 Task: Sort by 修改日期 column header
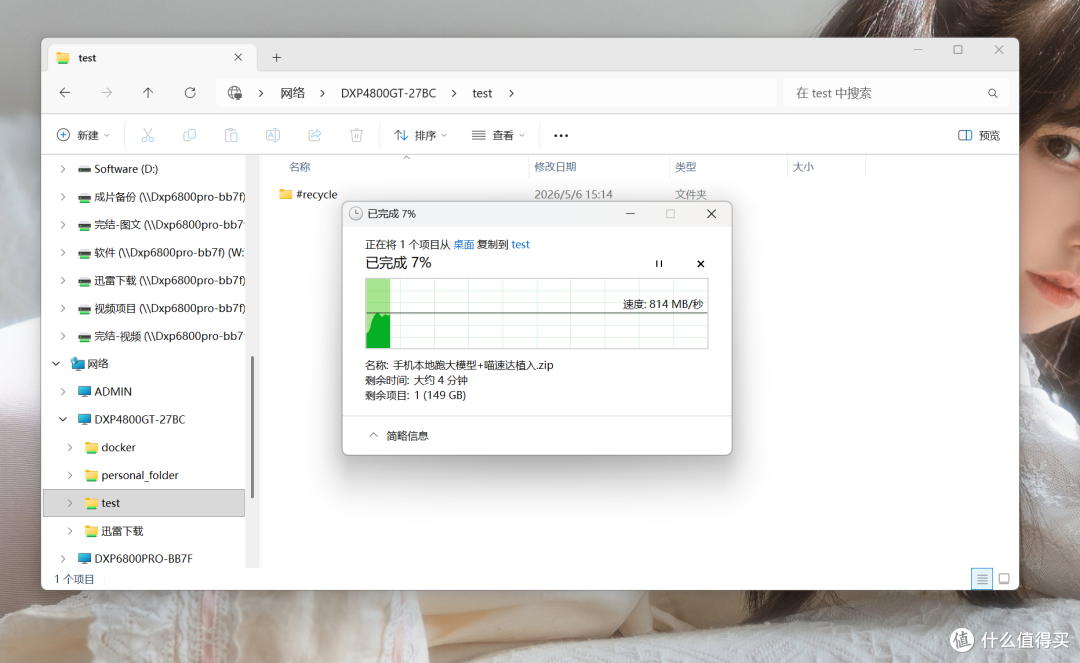click(555, 167)
